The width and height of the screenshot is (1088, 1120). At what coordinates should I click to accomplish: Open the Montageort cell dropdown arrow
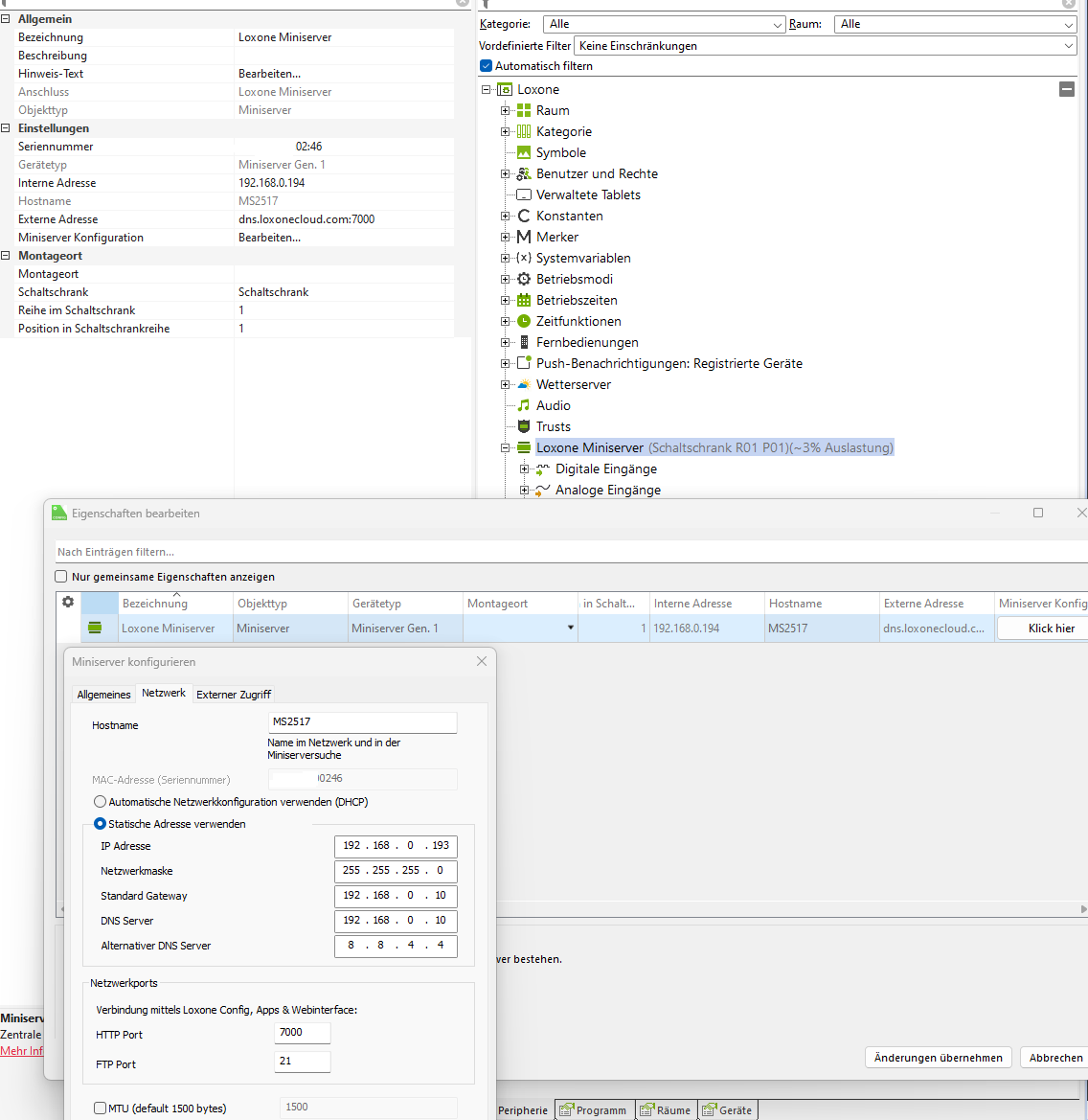(x=571, y=628)
